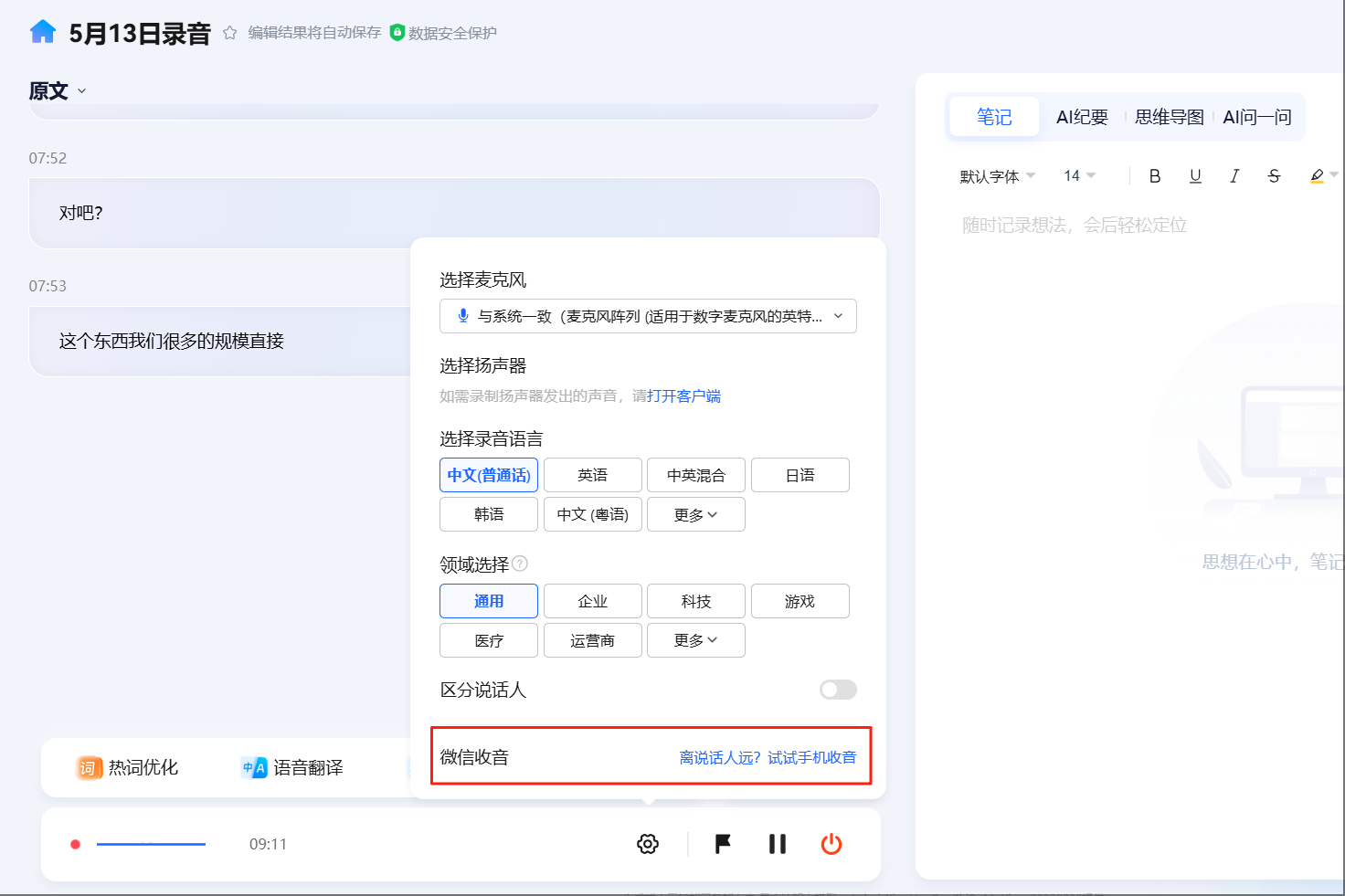Viewport: 1345px width, 896px height.
Task: Expand 更多 under the recording languages
Action: (696, 514)
